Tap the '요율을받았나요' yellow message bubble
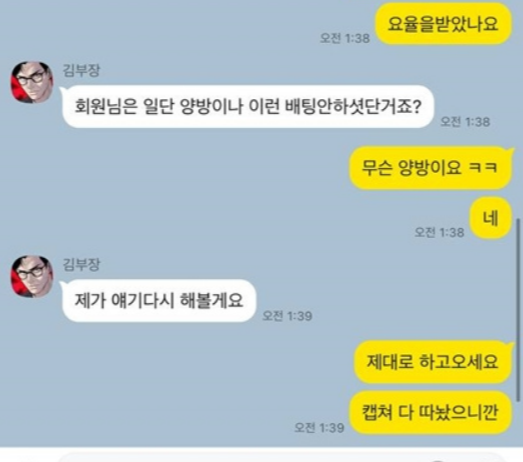 (x=443, y=24)
